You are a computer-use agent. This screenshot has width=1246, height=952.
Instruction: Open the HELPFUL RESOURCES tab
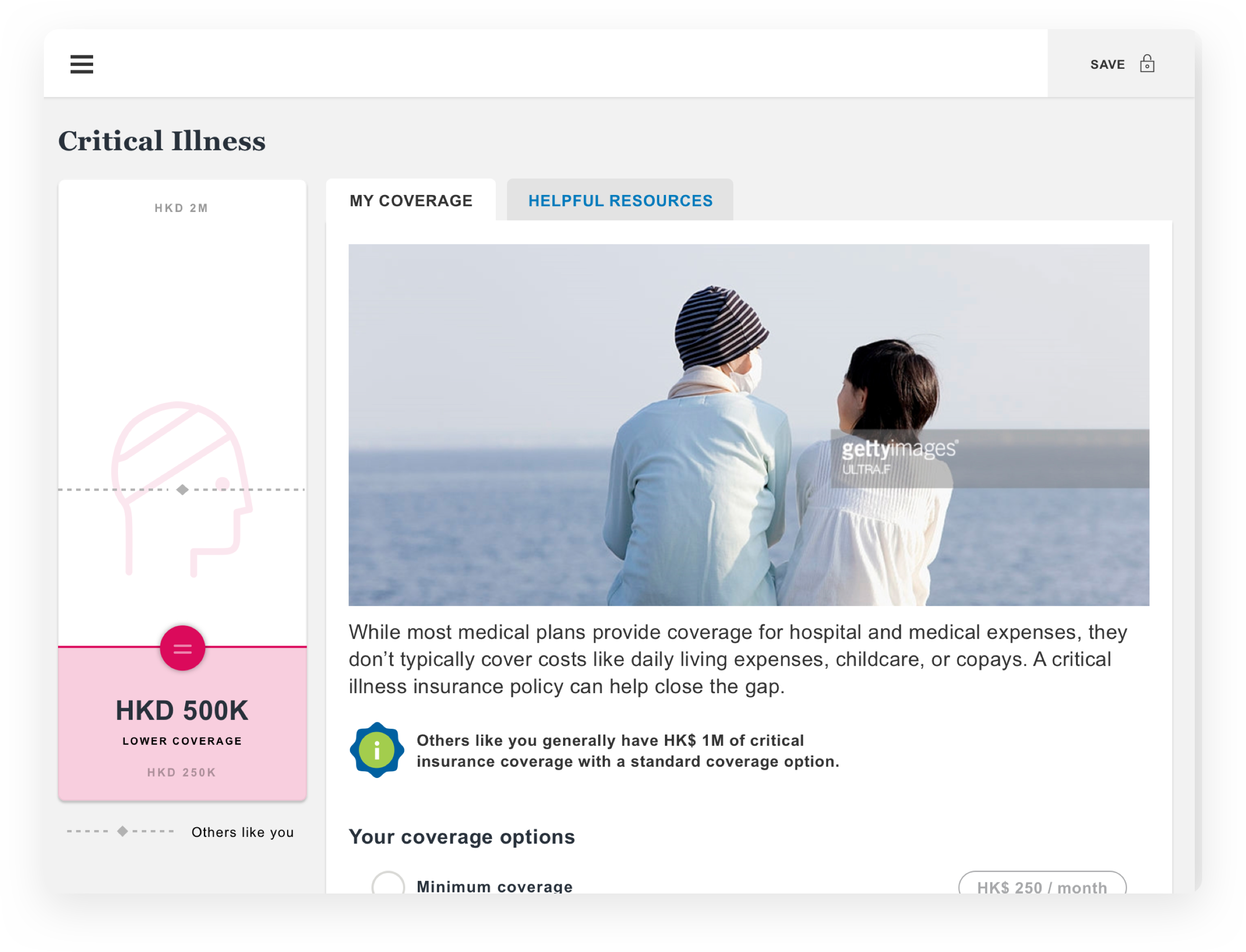620,201
